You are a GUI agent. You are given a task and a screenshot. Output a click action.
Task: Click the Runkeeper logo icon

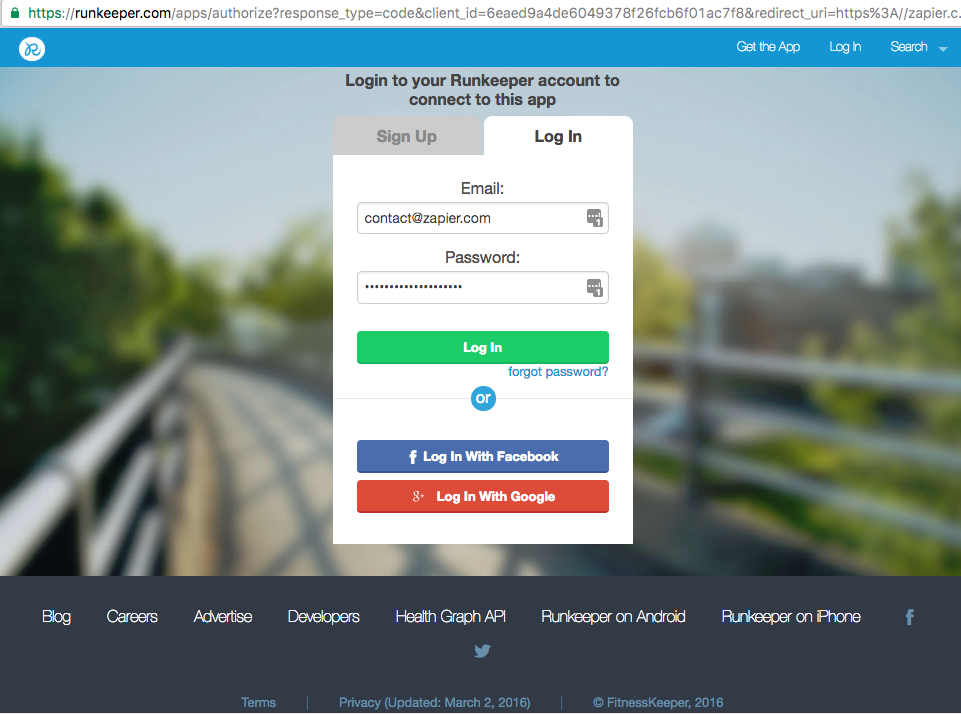[32, 49]
